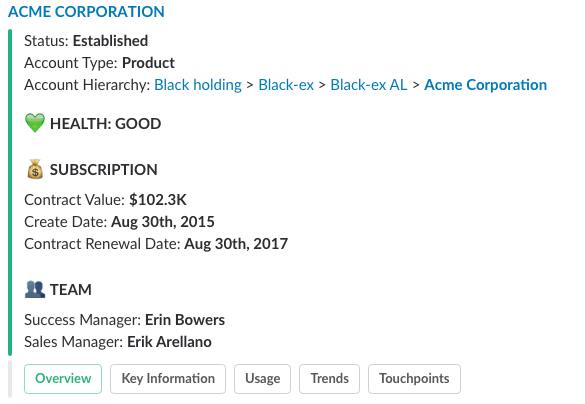Open Acme Corporation link in hierarchy

coord(485,85)
